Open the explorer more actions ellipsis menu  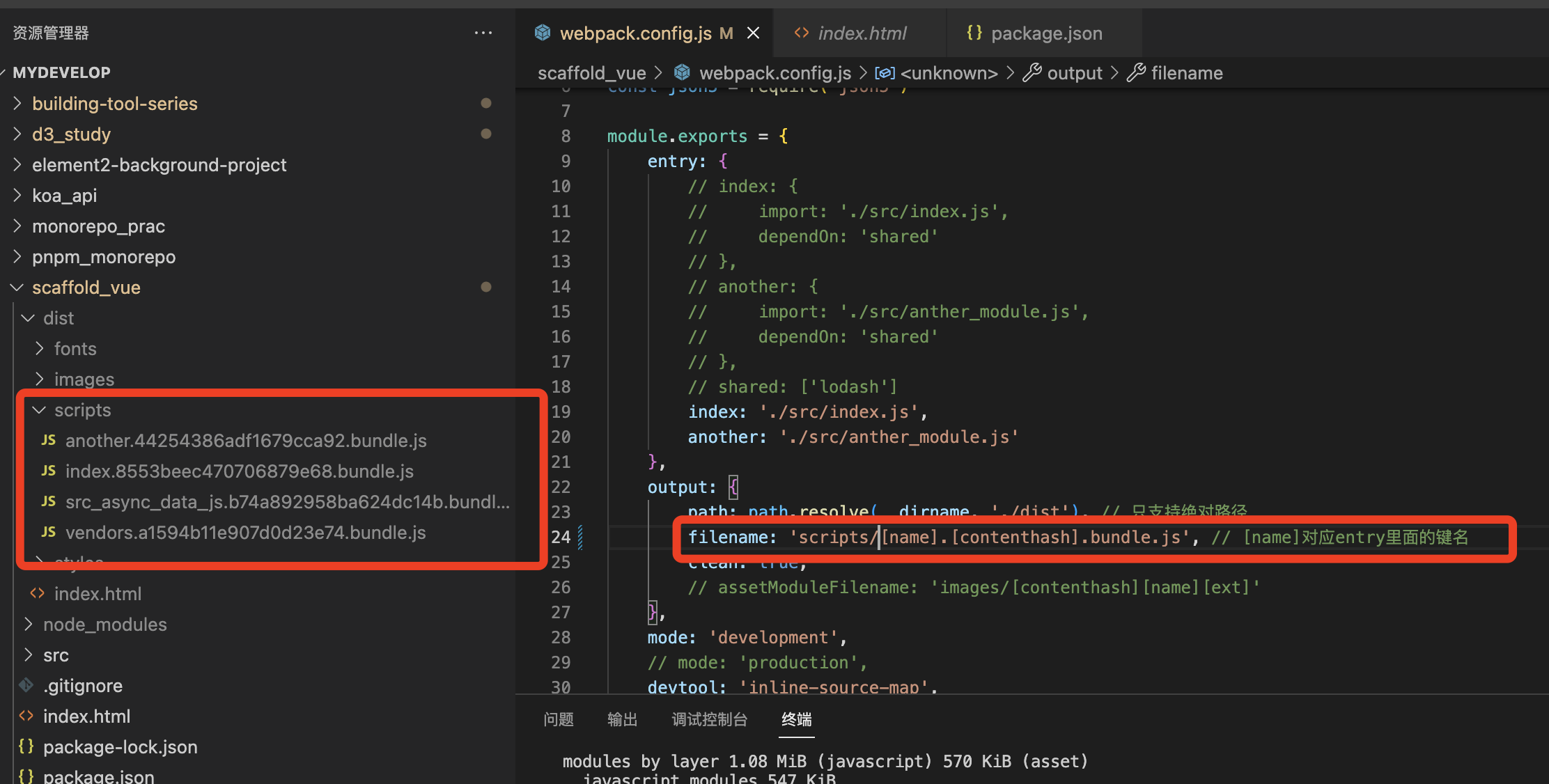click(x=483, y=33)
